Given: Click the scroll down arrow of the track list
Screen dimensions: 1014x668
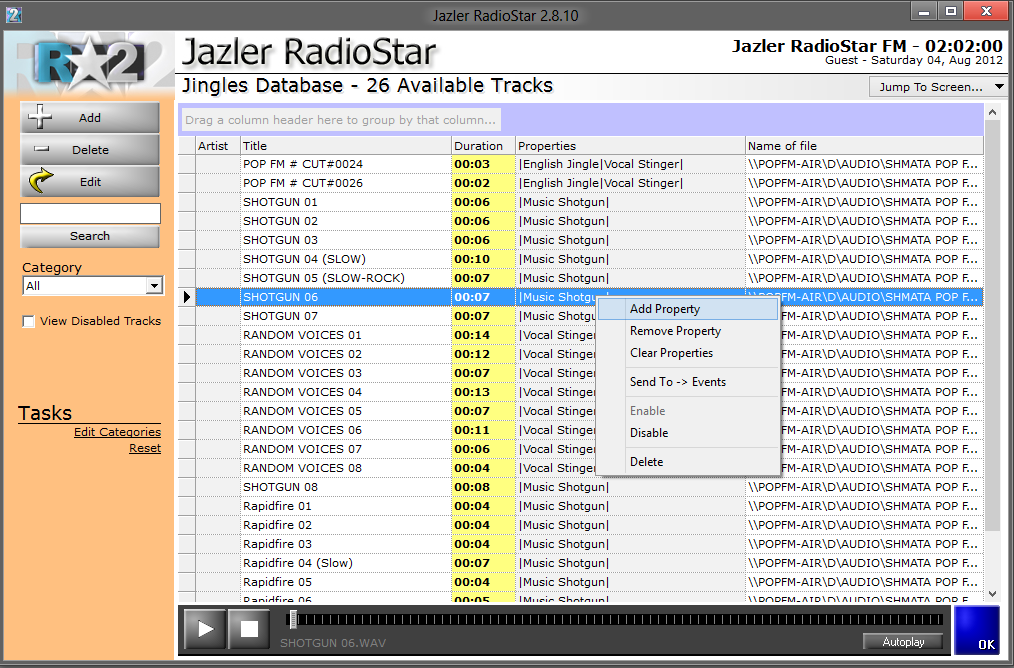Looking at the screenshot, I should tap(993, 594).
